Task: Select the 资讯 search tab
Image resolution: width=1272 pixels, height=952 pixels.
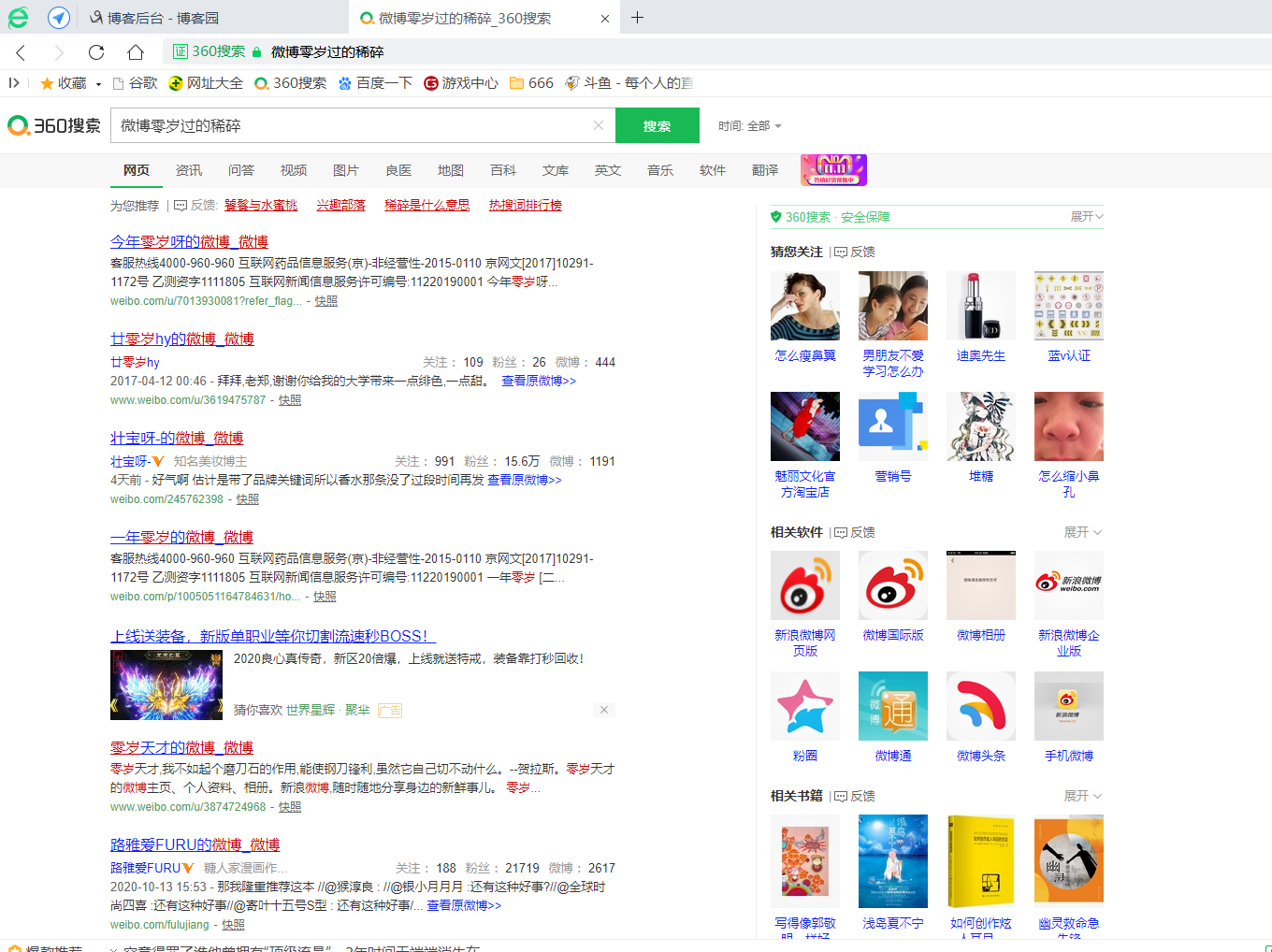Action: (x=189, y=170)
